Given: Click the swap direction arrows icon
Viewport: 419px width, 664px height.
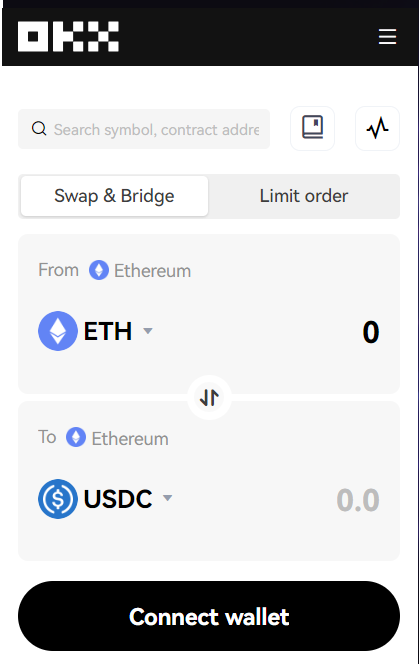Looking at the screenshot, I should pyautogui.click(x=209, y=397).
